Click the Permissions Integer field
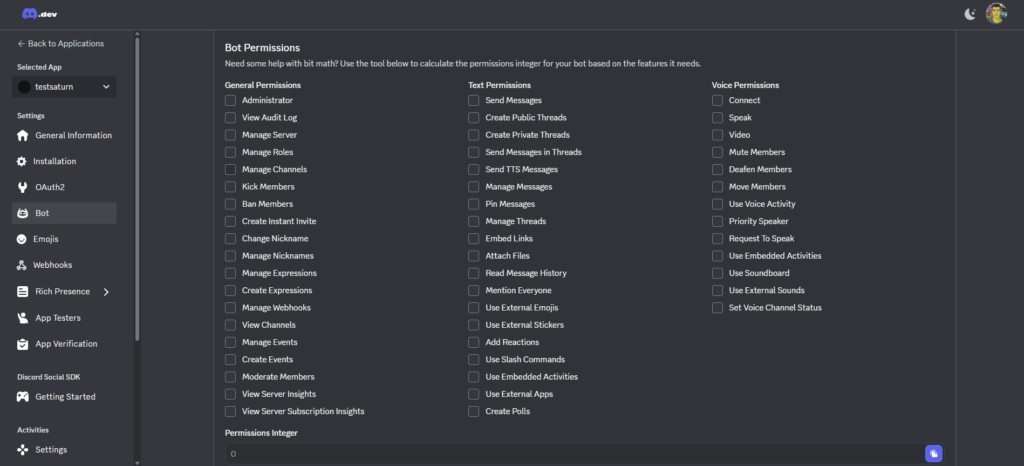The height and width of the screenshot is (466, 1024). pos(570,454)
